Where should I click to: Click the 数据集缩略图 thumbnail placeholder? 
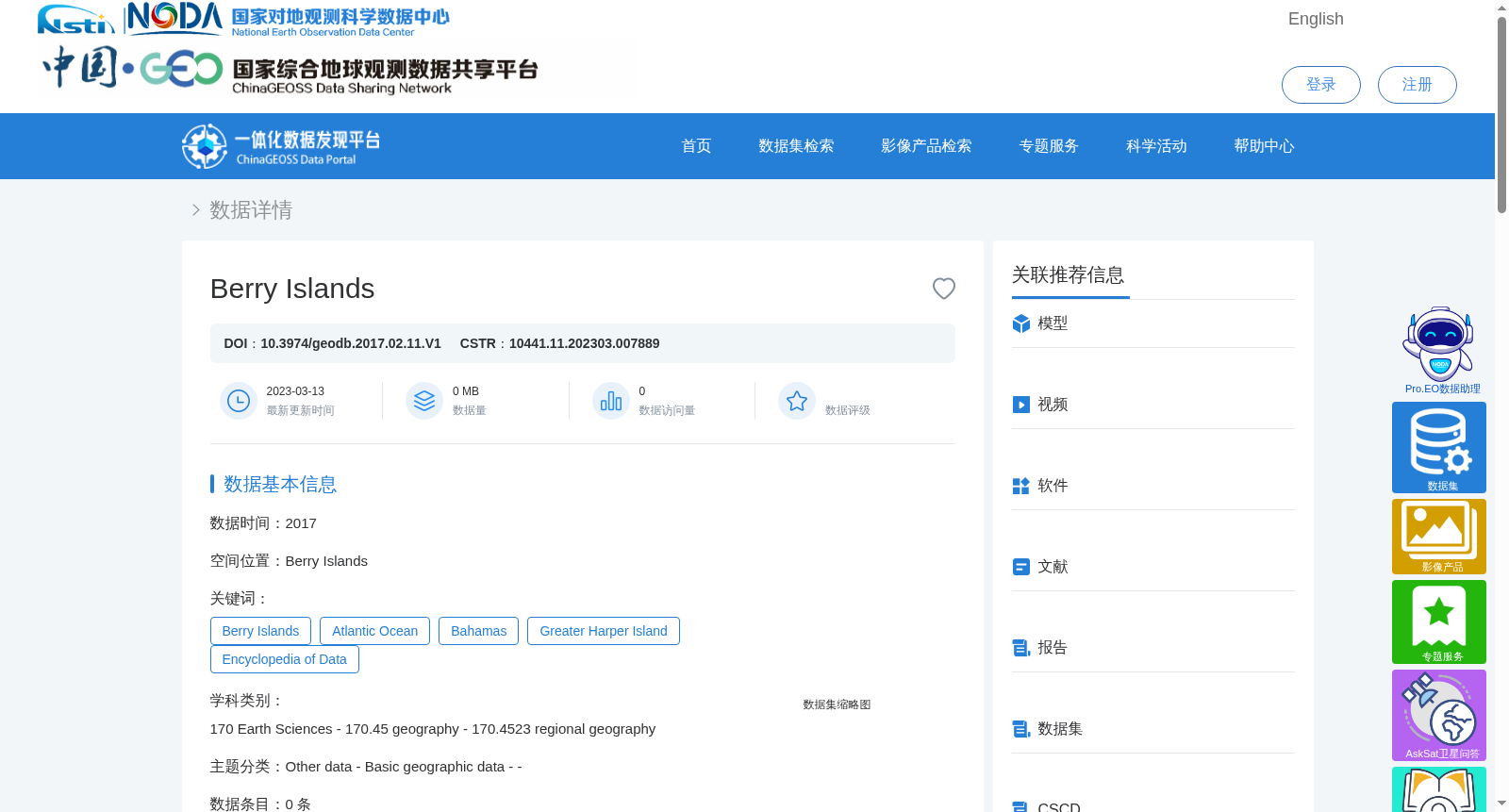pyautogui.click(x=837, y=704)
